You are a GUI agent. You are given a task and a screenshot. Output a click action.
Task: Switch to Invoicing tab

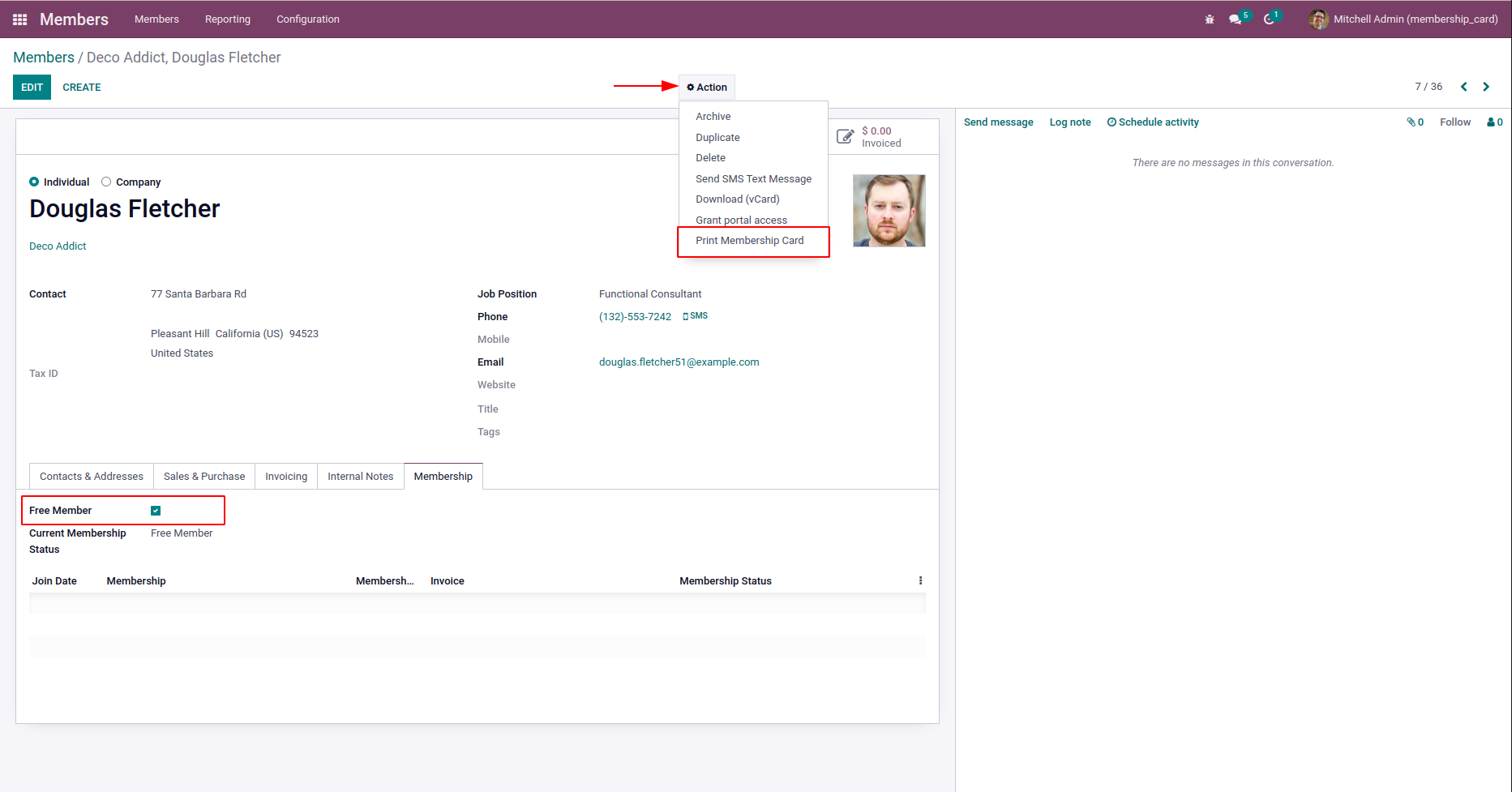point(286,477)
